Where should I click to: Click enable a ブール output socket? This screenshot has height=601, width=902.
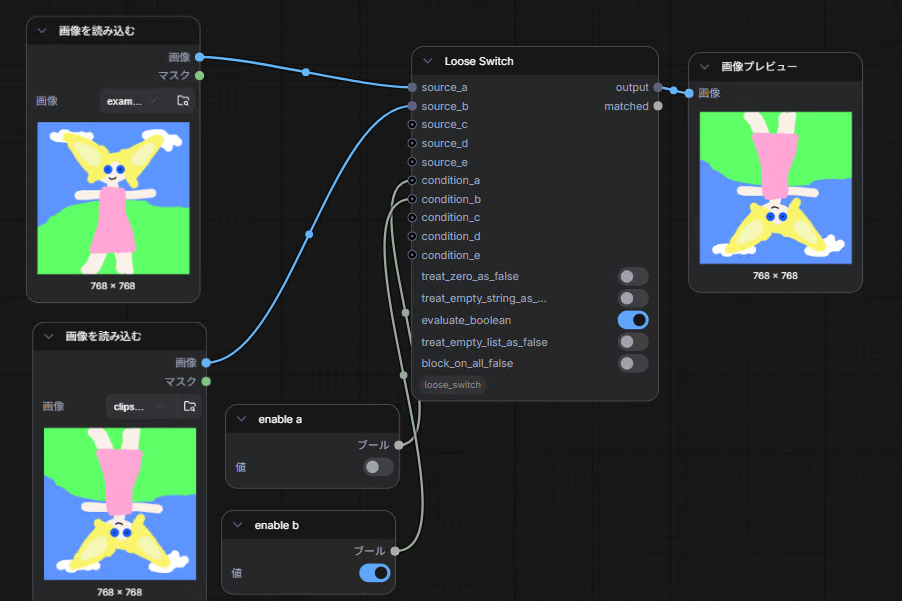[x=399, y=445]
